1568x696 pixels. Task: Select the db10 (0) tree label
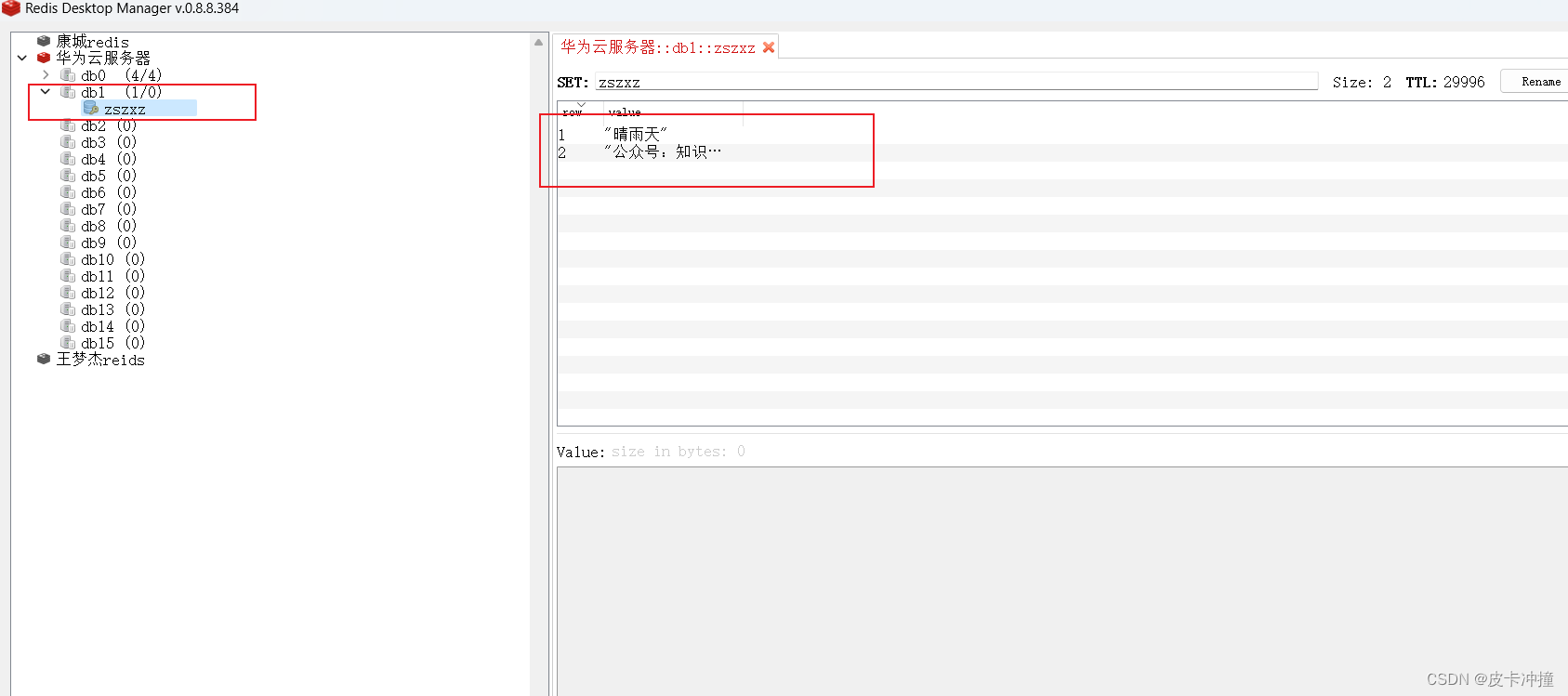click(112, 259)
